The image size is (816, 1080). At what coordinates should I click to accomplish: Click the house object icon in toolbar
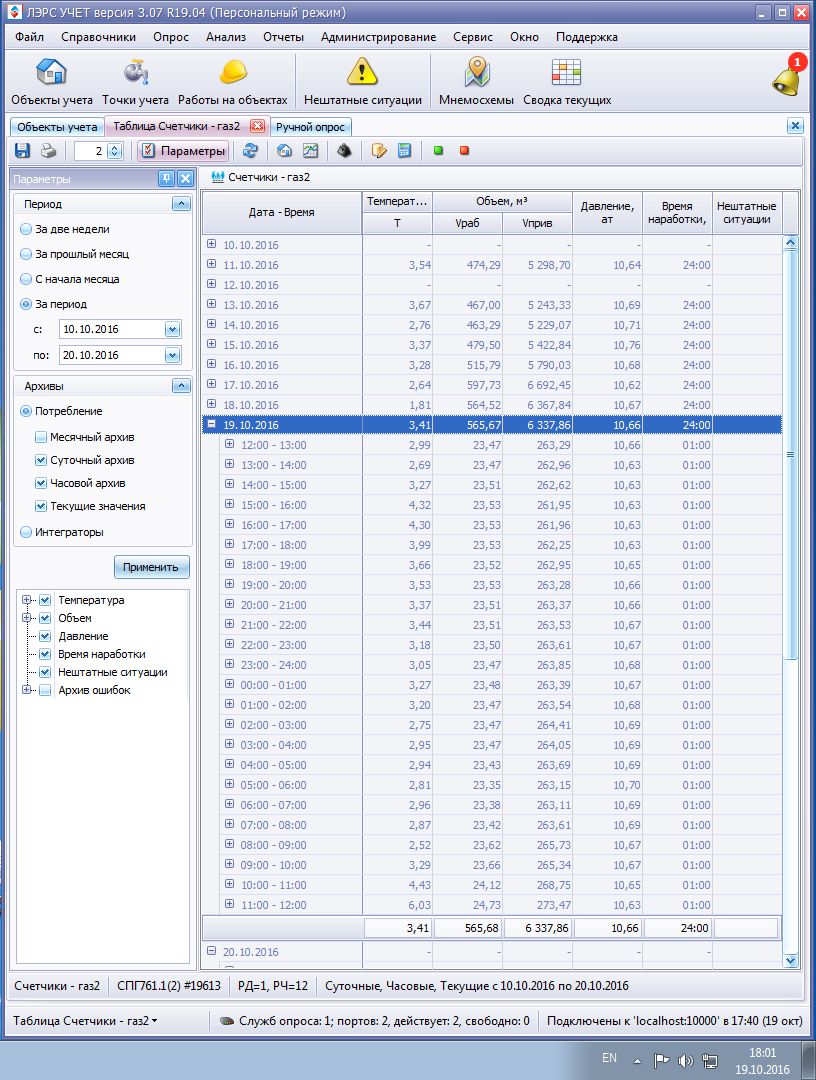tap(284, 151)
